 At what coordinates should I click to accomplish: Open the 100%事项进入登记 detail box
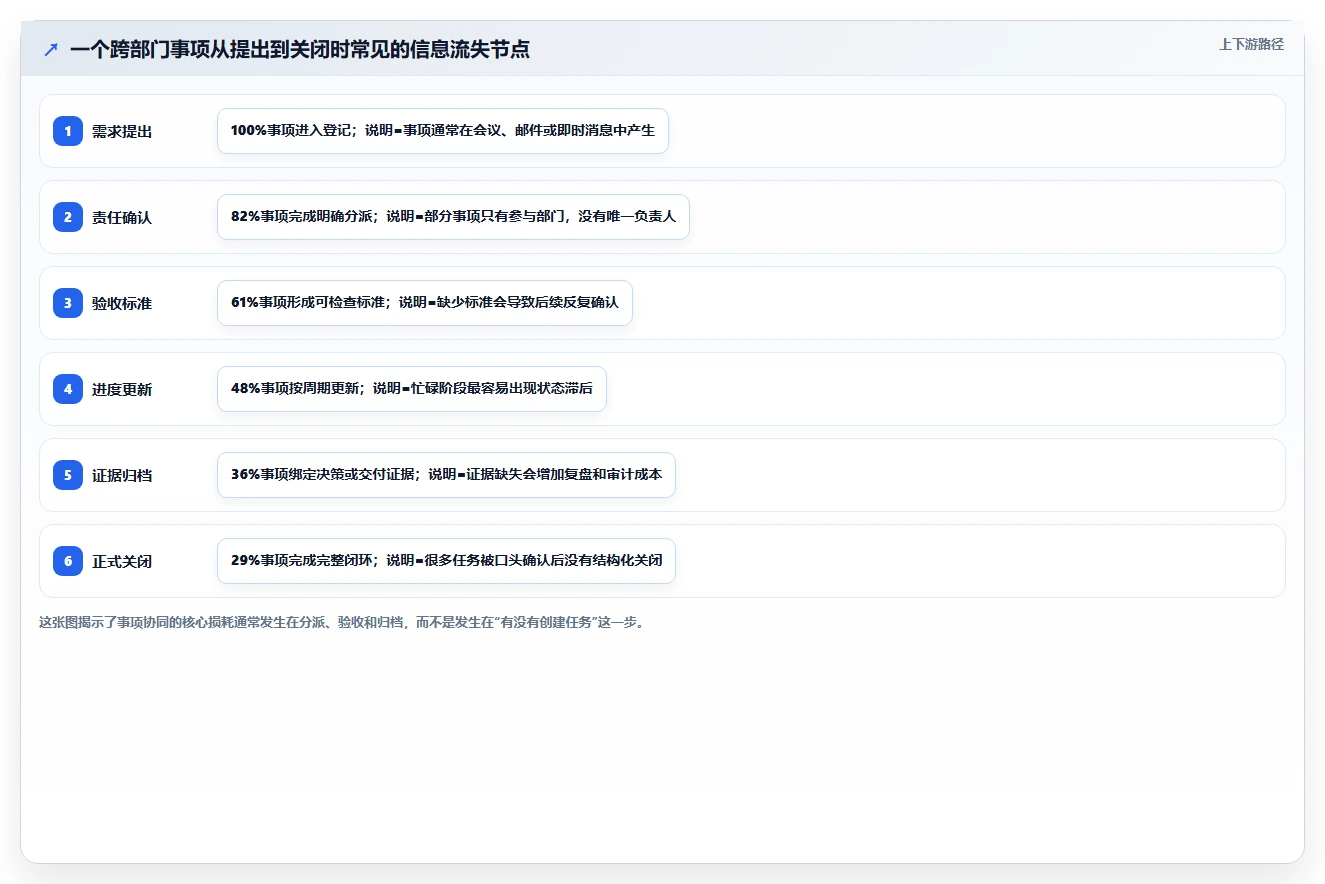pyautogui.click(x=443, y=131)
